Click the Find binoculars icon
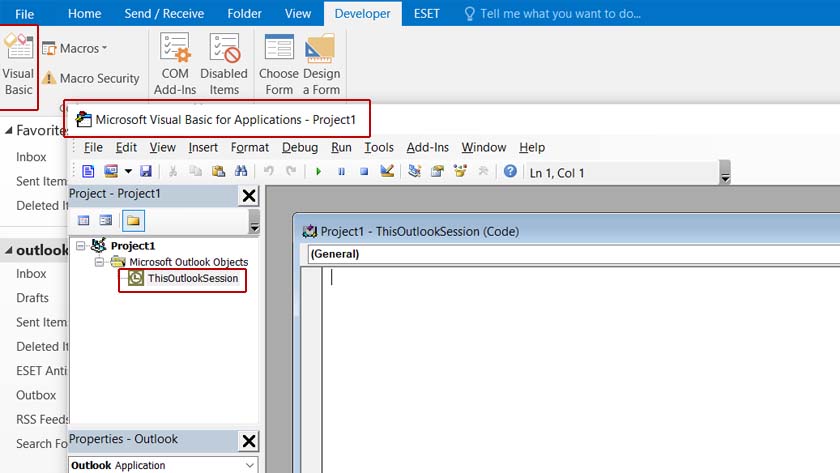This screenshot has height=473, width=840. (241, 171)
